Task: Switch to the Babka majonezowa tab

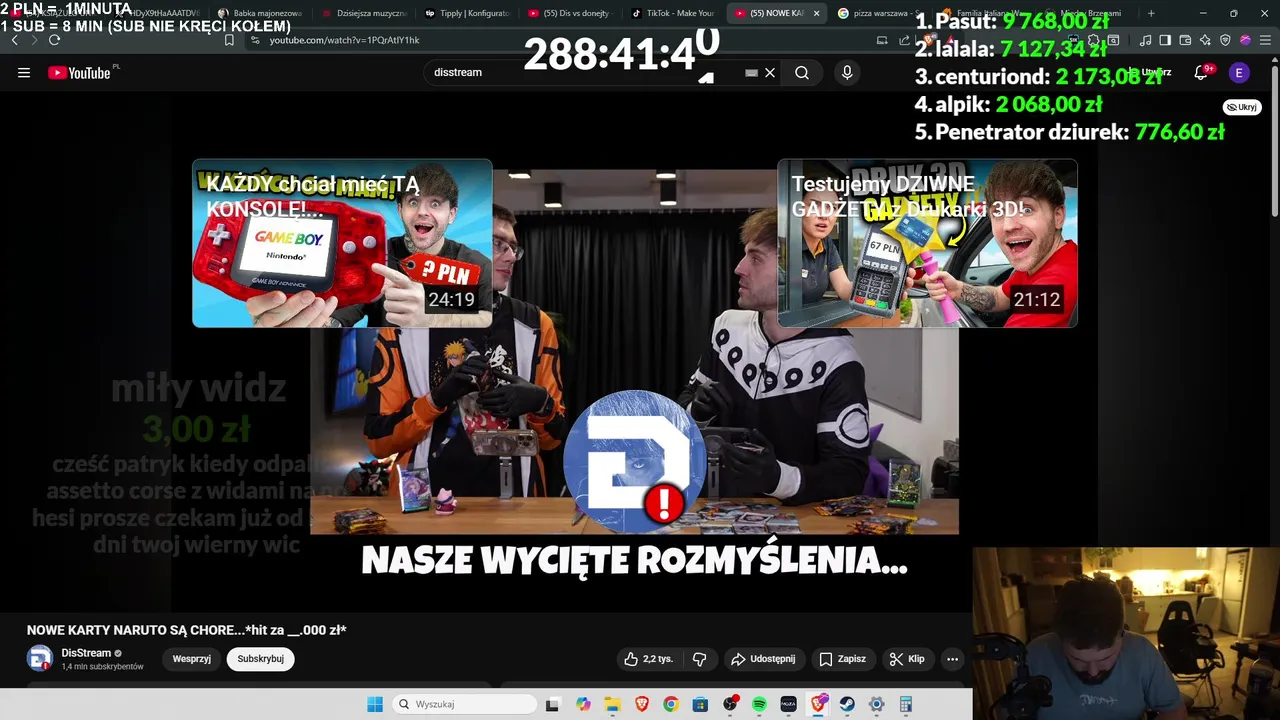Action: click(258, 13)
